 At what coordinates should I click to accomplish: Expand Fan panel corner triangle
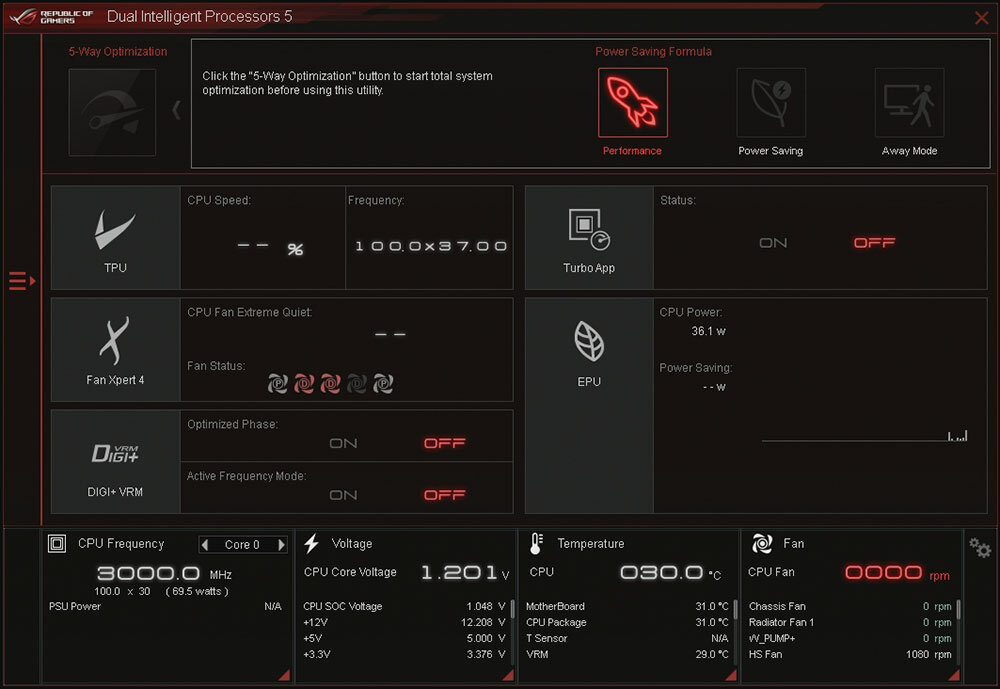coord(954,675)
